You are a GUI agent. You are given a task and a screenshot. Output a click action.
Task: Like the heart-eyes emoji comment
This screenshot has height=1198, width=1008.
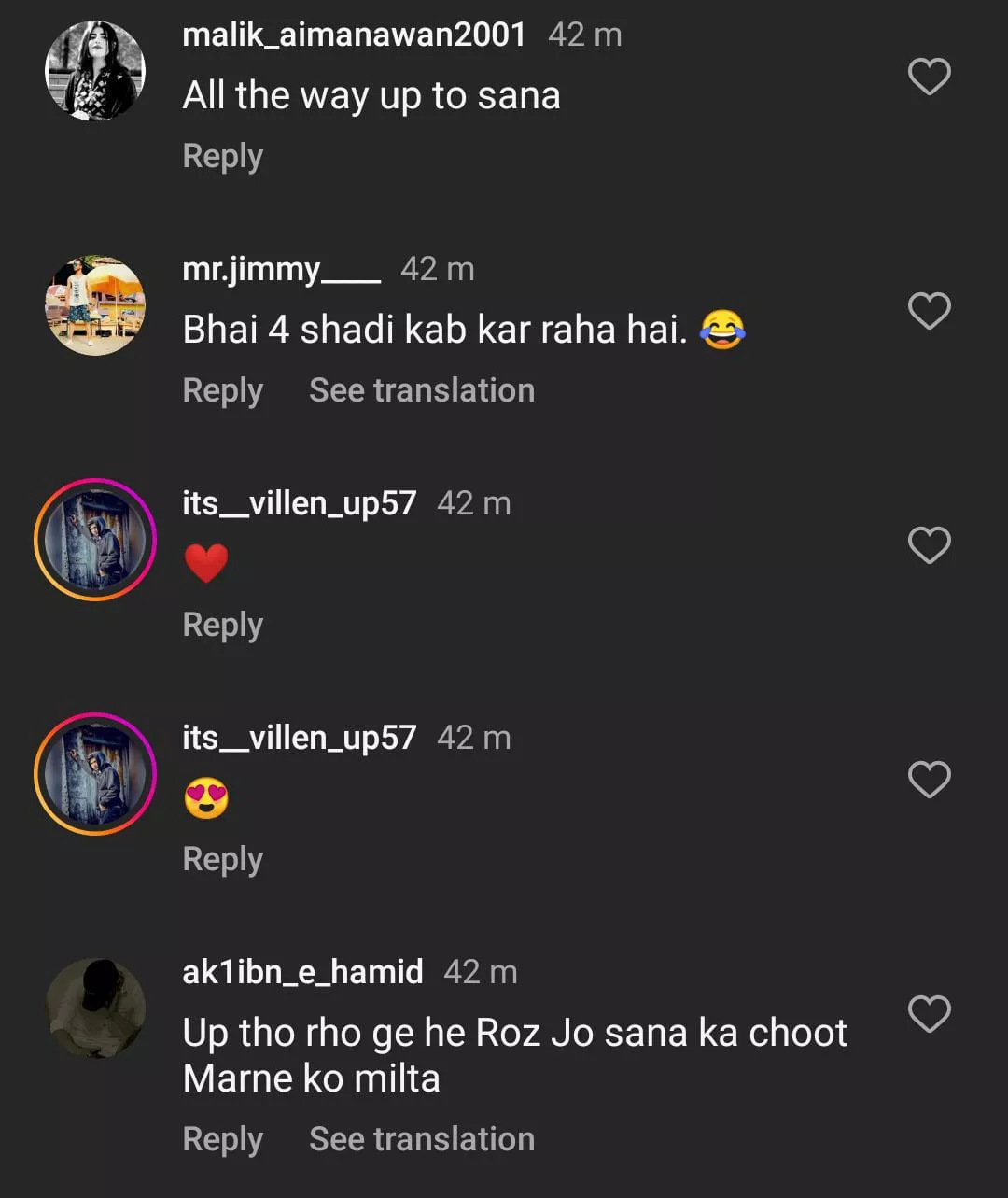pos(929,780)
